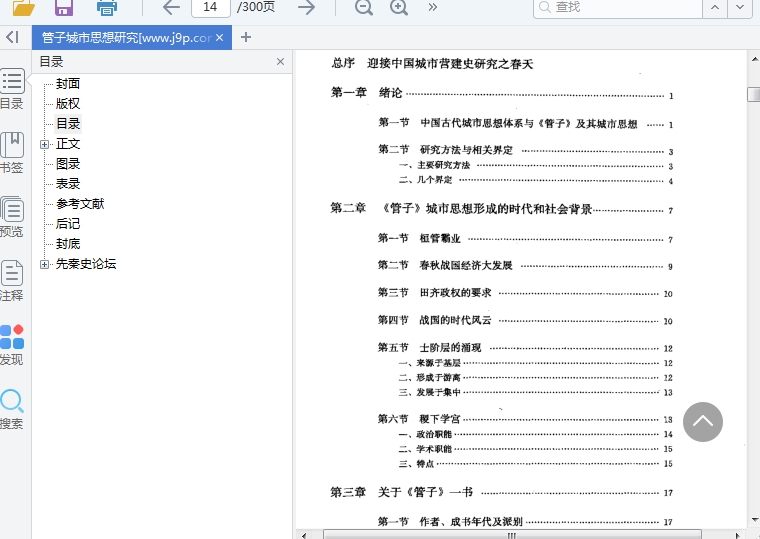Collapse the sidebar with the left arrow bar icon
The image size is (760, 539).
pyautogui.click(x=13, y=37)
